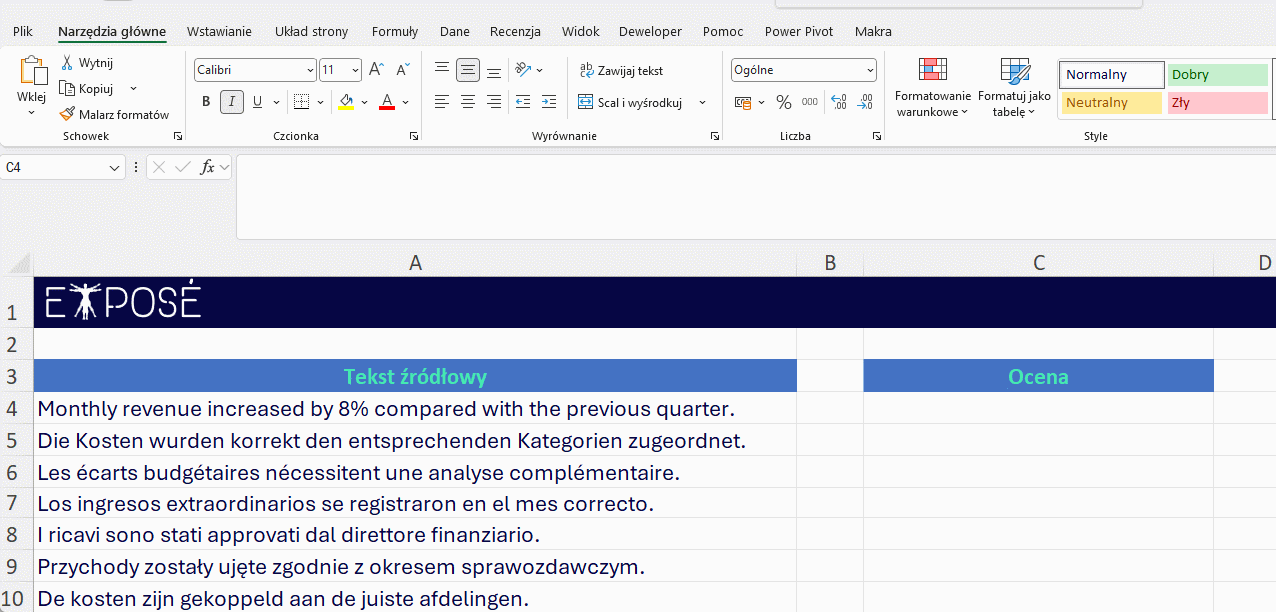Click the increase indent icon
Screen dimensions: 1276x612
[548, 102]
